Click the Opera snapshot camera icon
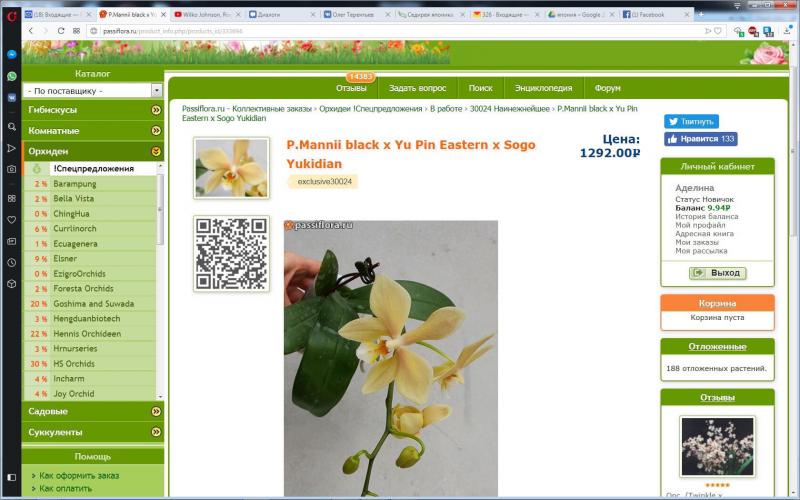Viewport: 800px width, 500px height. tap(11, 169)
